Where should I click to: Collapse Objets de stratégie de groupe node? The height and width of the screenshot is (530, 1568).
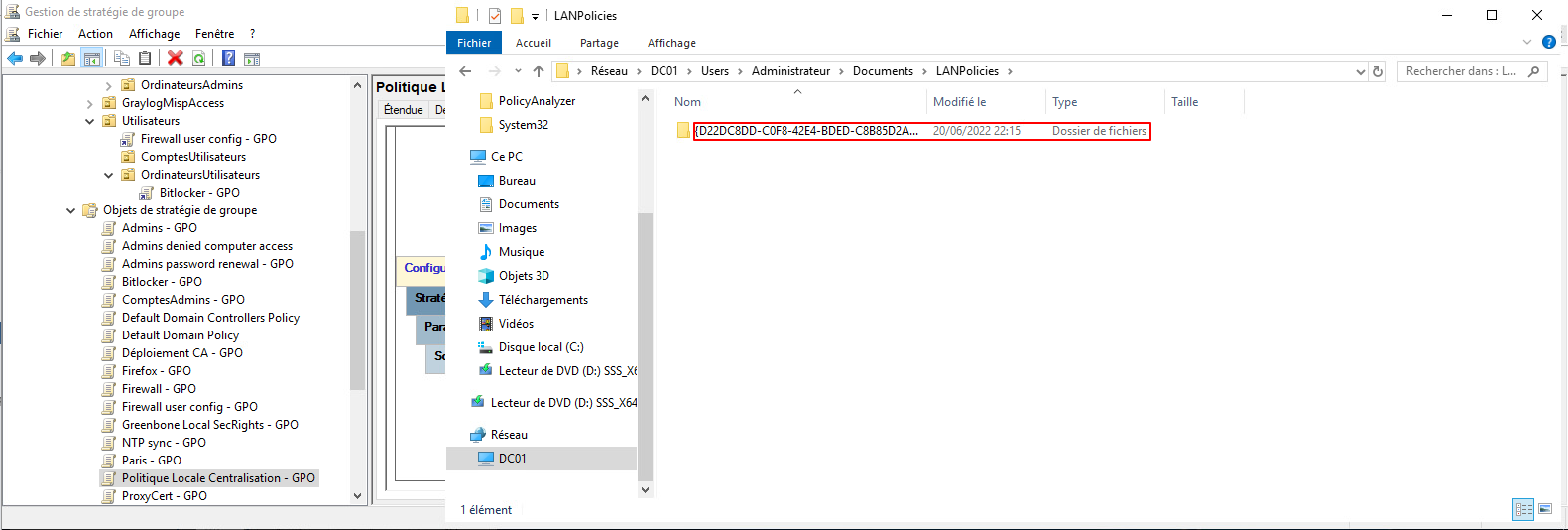click(71, 210)
